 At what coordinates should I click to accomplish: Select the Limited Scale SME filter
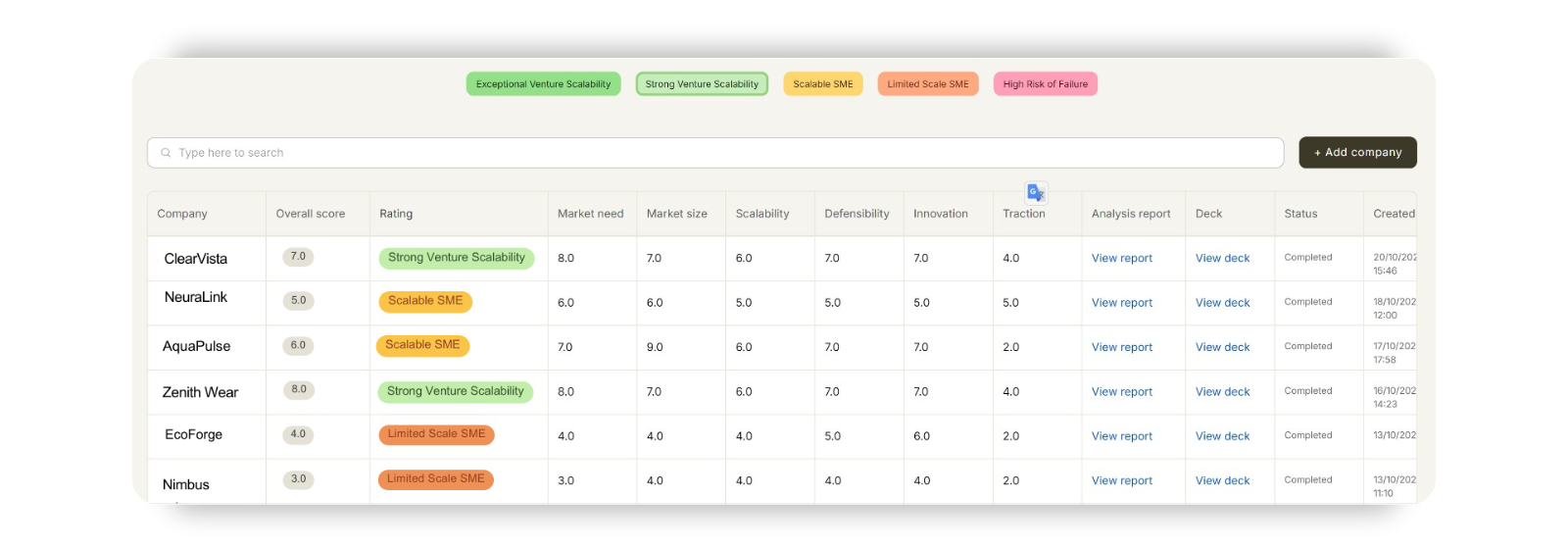point(927,84)
